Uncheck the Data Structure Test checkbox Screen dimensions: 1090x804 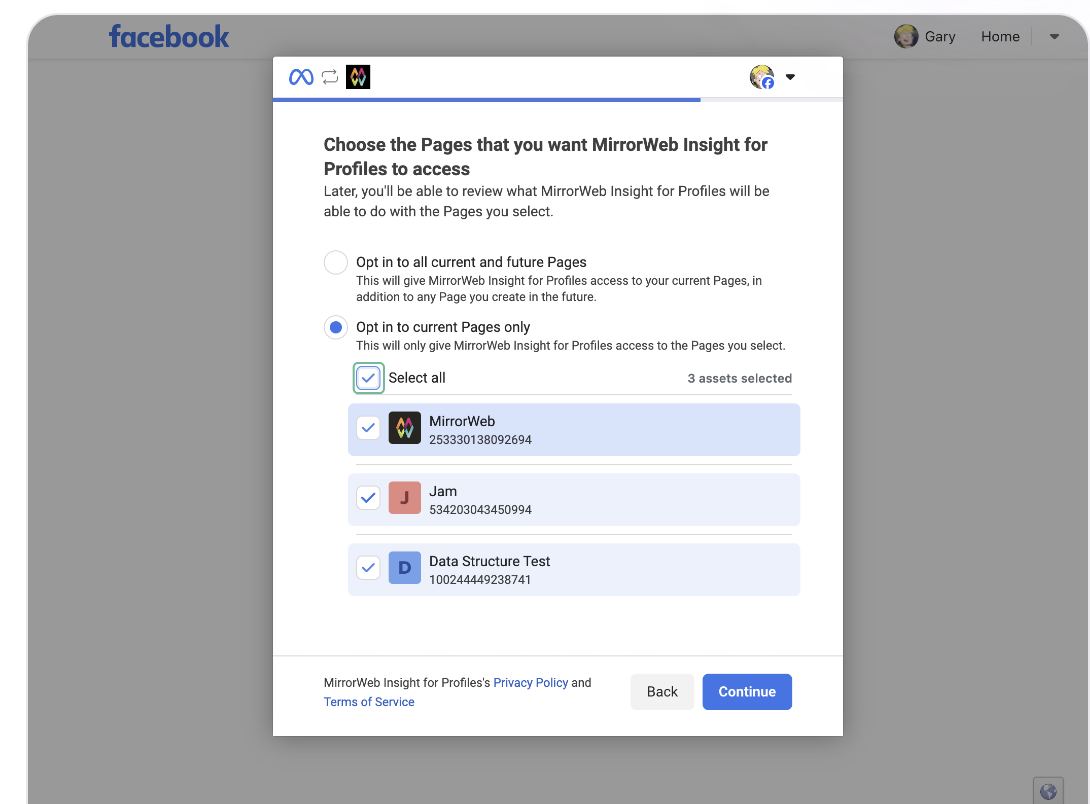pyautogui.click(x=368, y=568)
